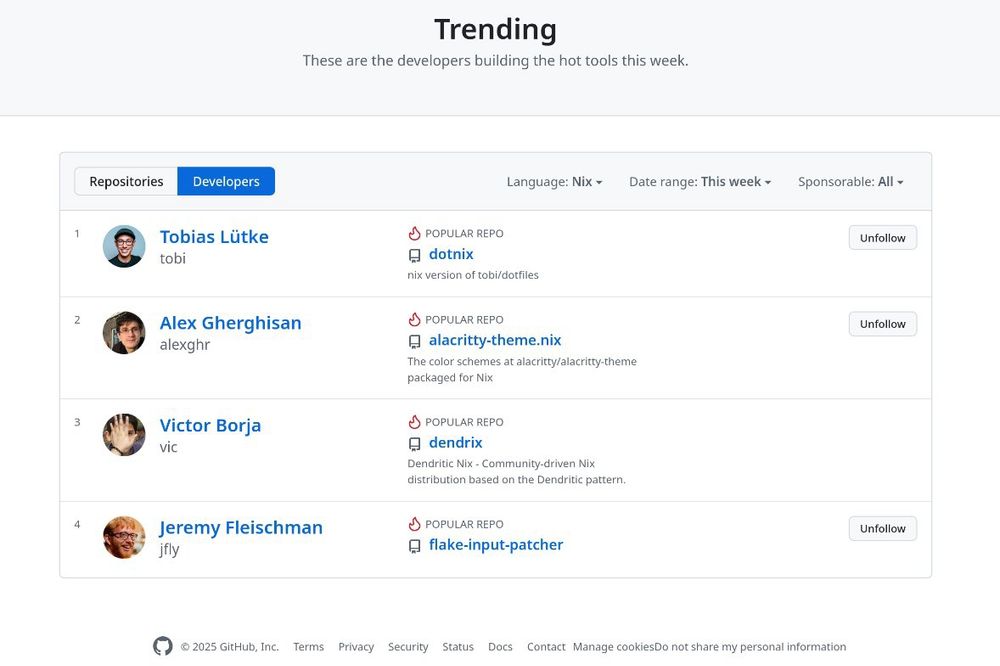The width and height of the screenshot is (1000, 666).
Task: Click flame icon above flake-input-patcher
Action: pyautogui.click(x=415, y=524)
